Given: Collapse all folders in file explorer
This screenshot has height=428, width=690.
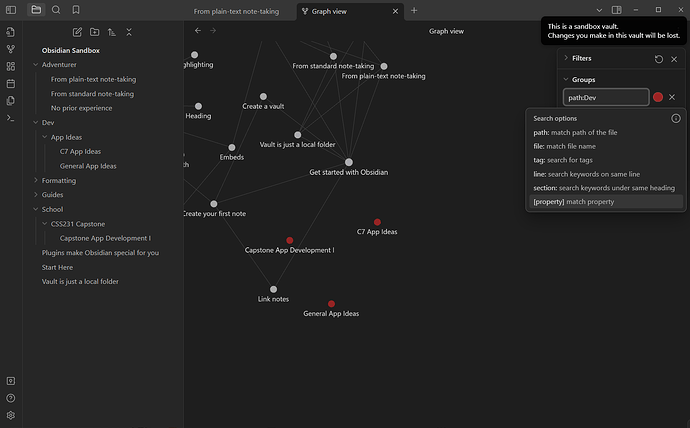Looking at the screenshot, I should 129,32.
